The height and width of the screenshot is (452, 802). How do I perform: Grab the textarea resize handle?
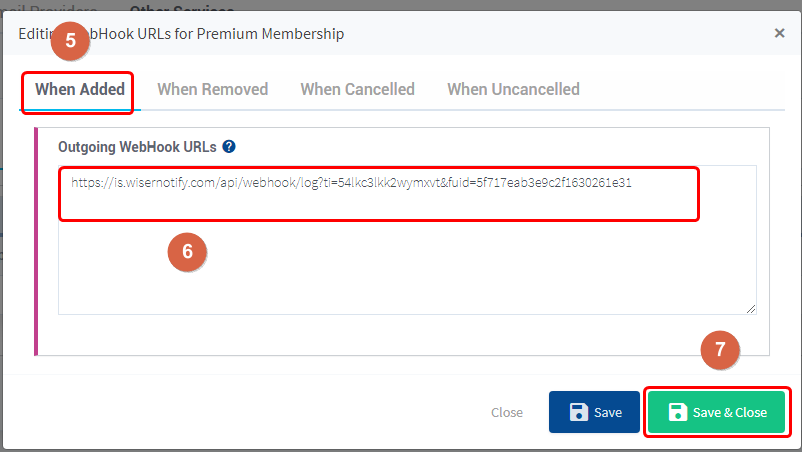750,309
